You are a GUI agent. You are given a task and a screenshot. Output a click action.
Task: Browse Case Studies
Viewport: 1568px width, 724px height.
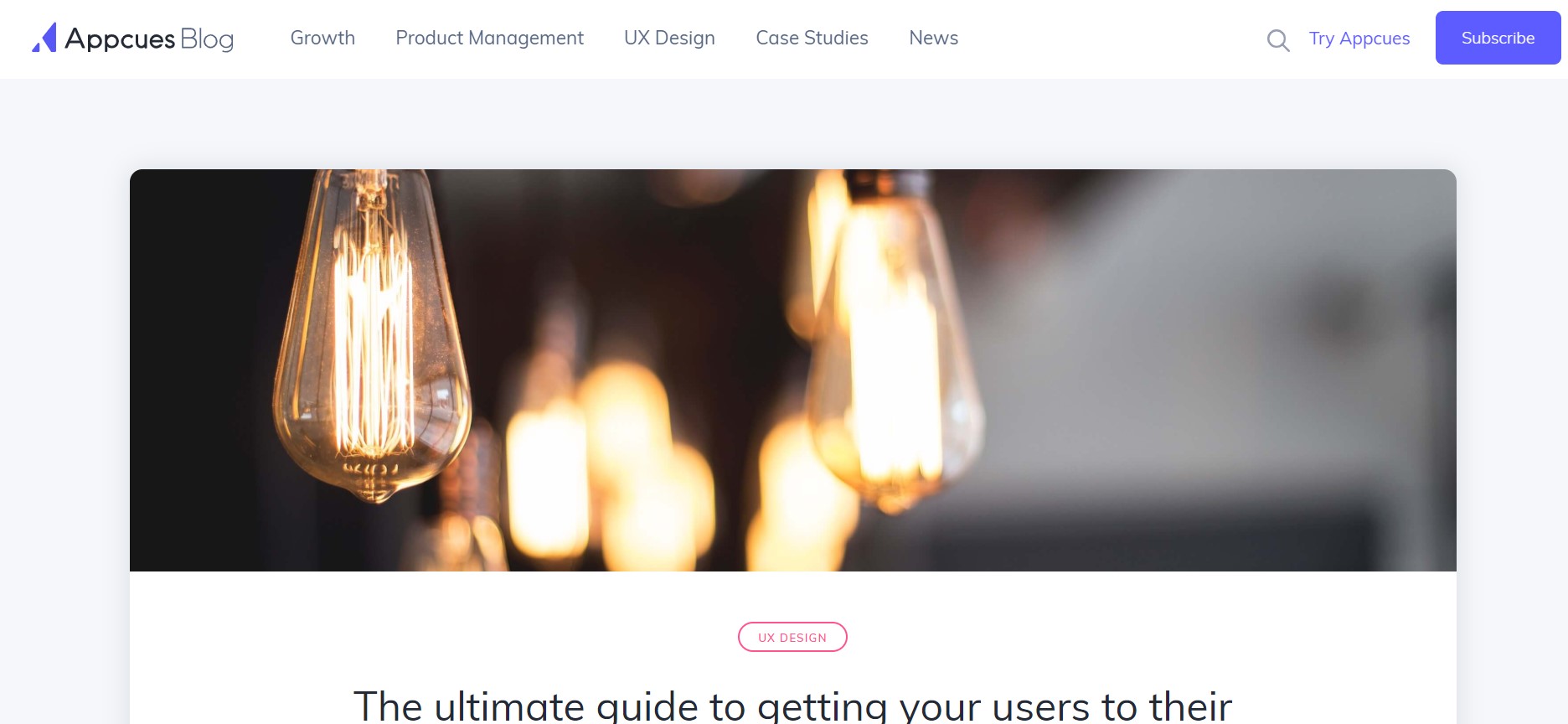(812, 38)
